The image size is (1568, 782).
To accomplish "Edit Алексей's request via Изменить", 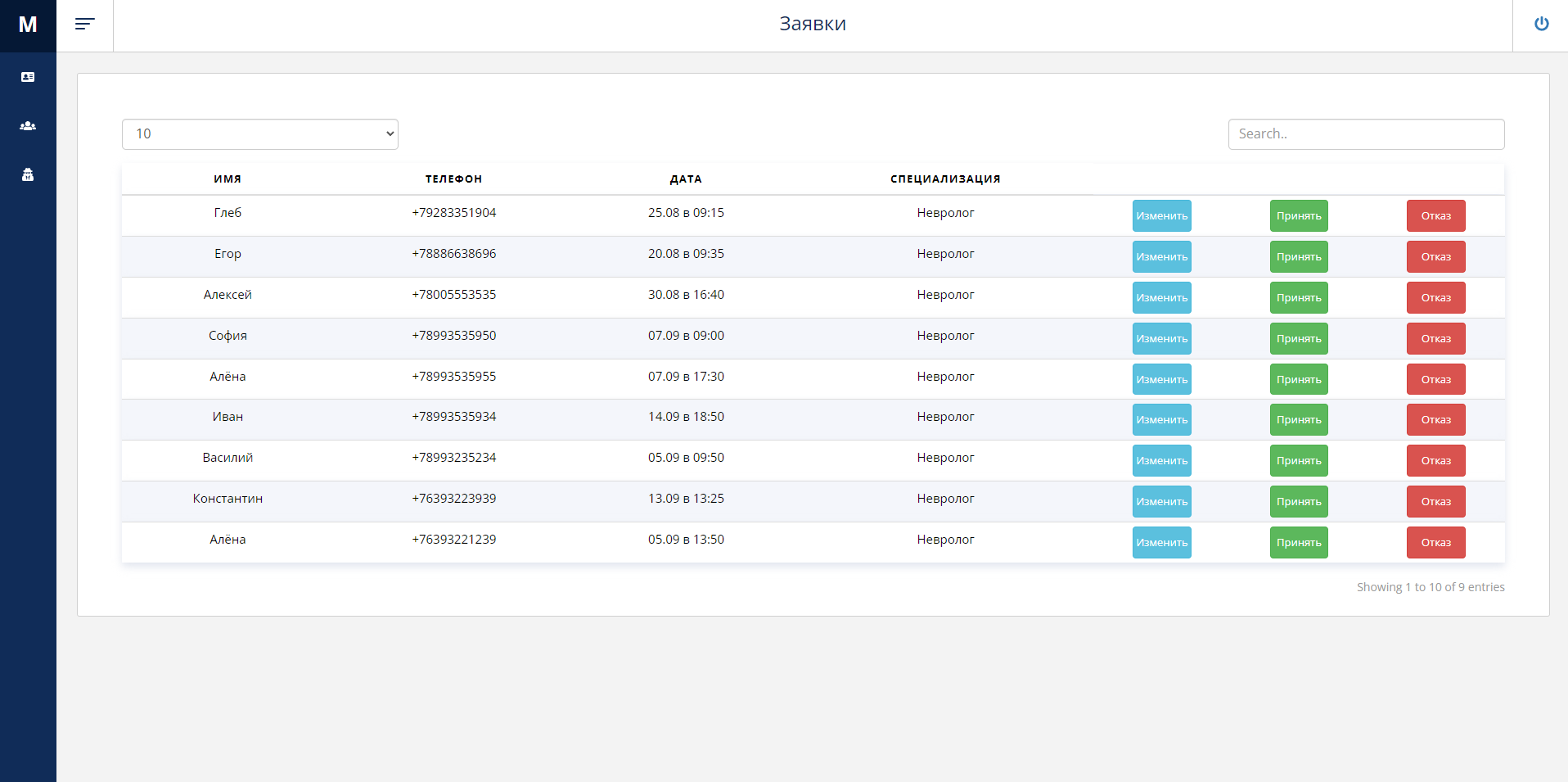I will pyautogui.click(x=1161, y=297).
